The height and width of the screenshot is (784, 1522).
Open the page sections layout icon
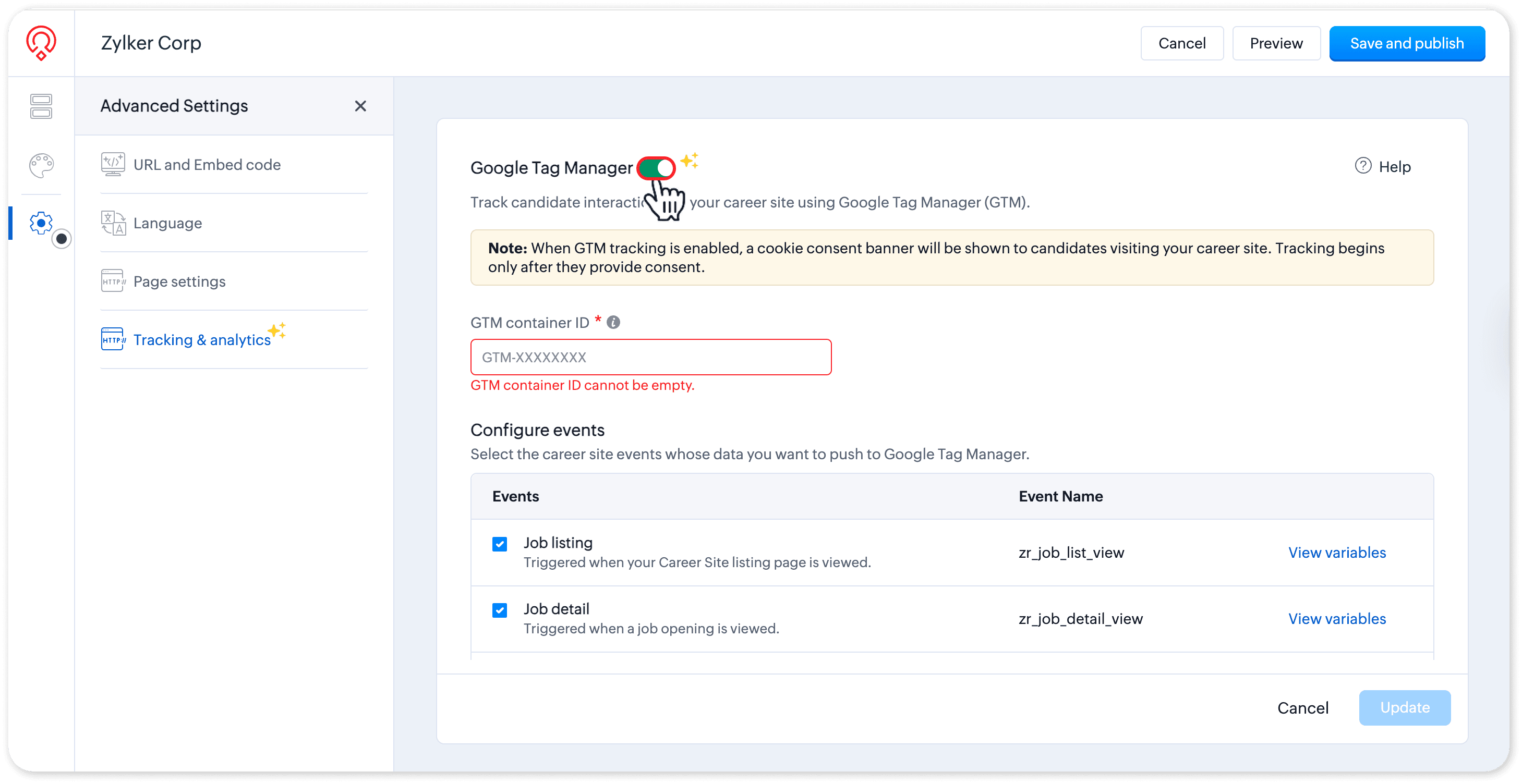pos(41,106)
